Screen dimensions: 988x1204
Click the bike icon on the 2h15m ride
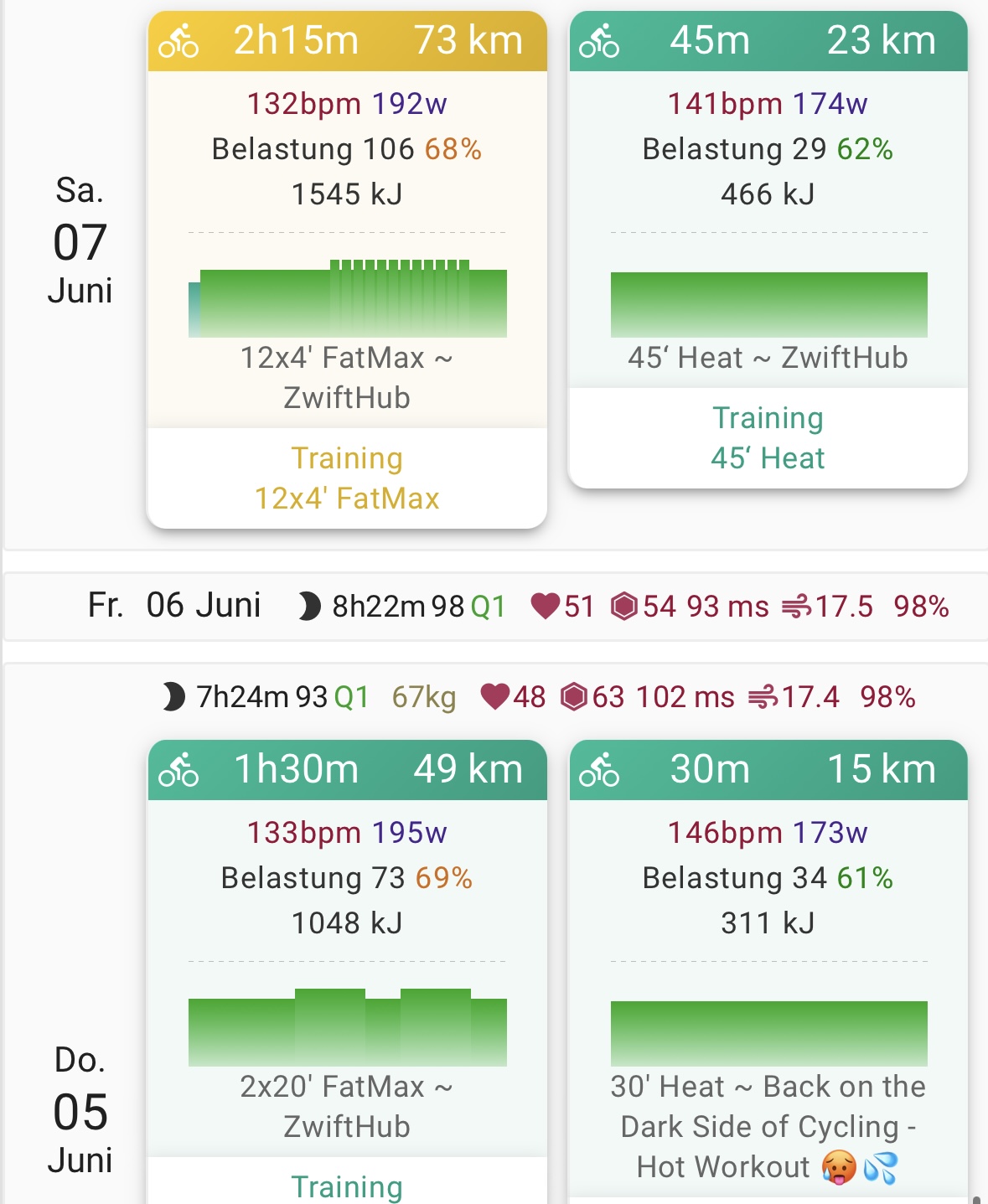(178, 41)
